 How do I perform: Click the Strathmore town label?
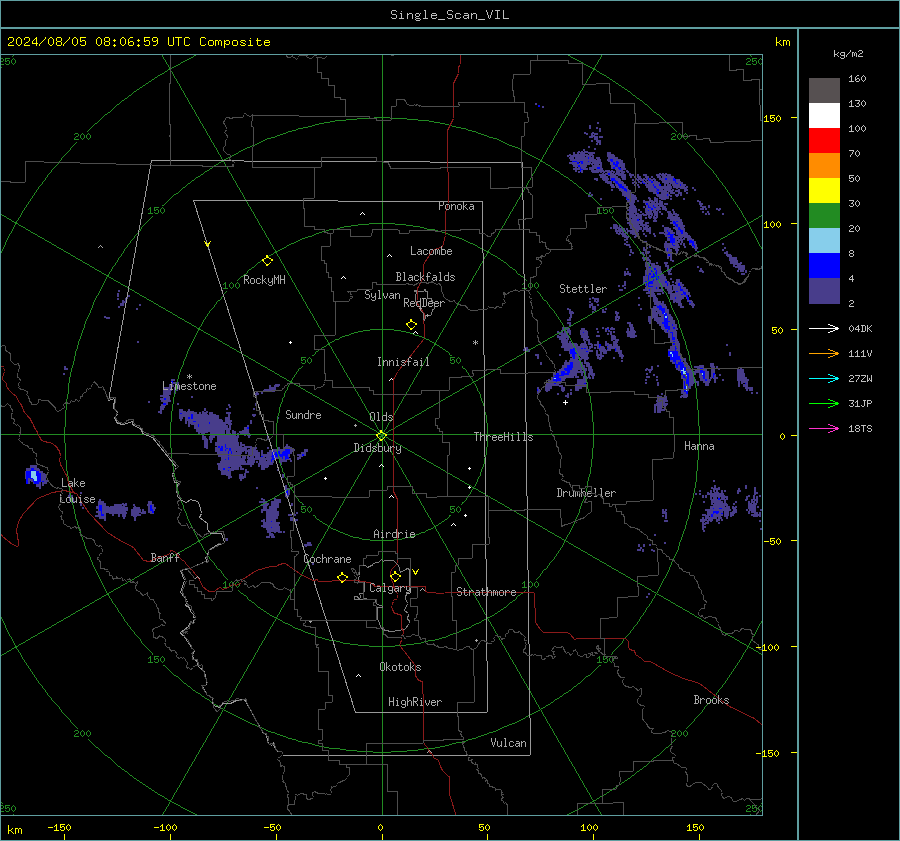pyautogui.click(x=486, y=592)
